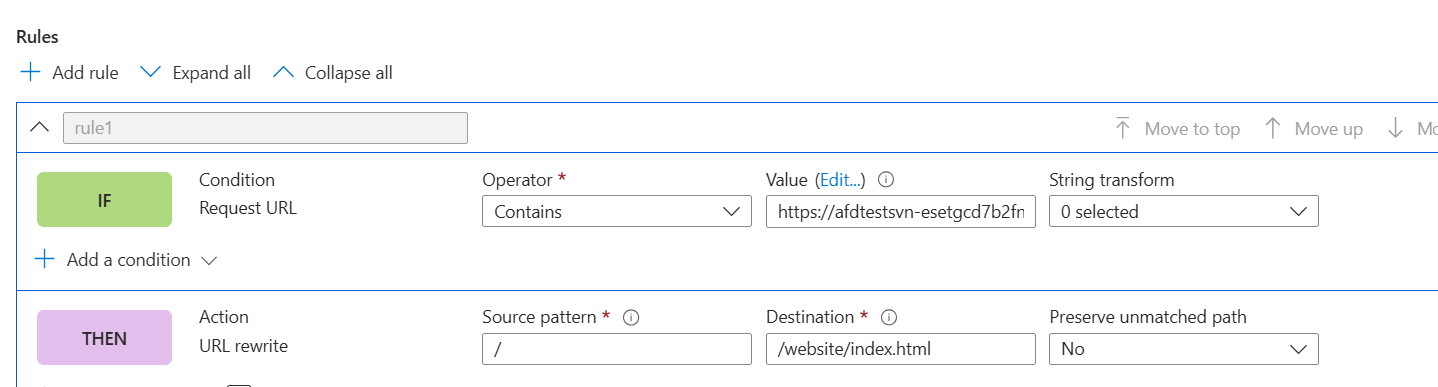Click the Value field with afdtestsvn URL
The image size is (1438, 387).
900,211
